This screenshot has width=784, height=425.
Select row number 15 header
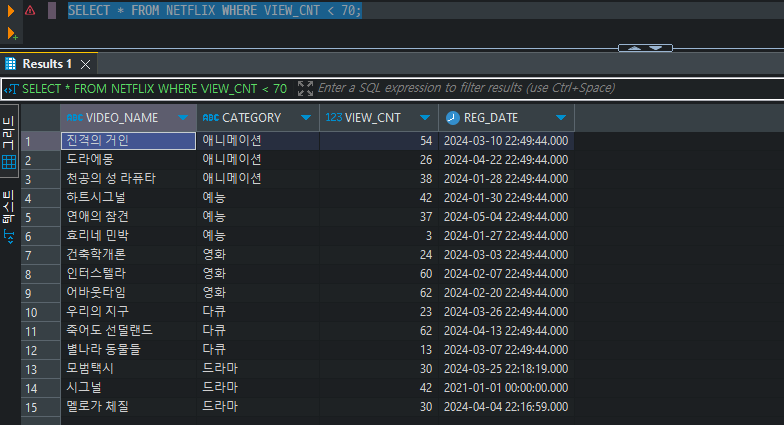pos(40,407)
